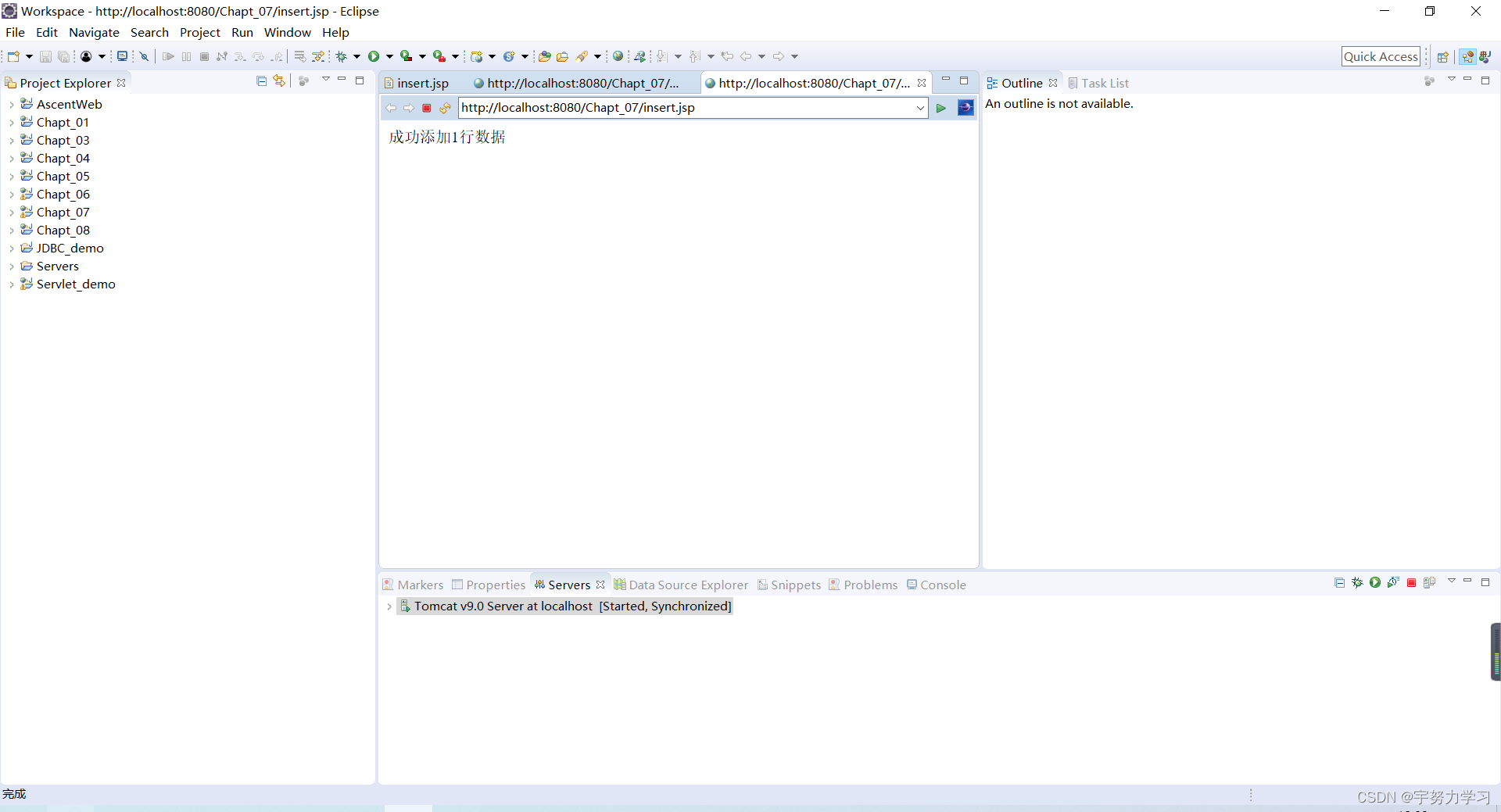
Task: Expand the Chapt_07 project
Action: (x=12, y=212)
